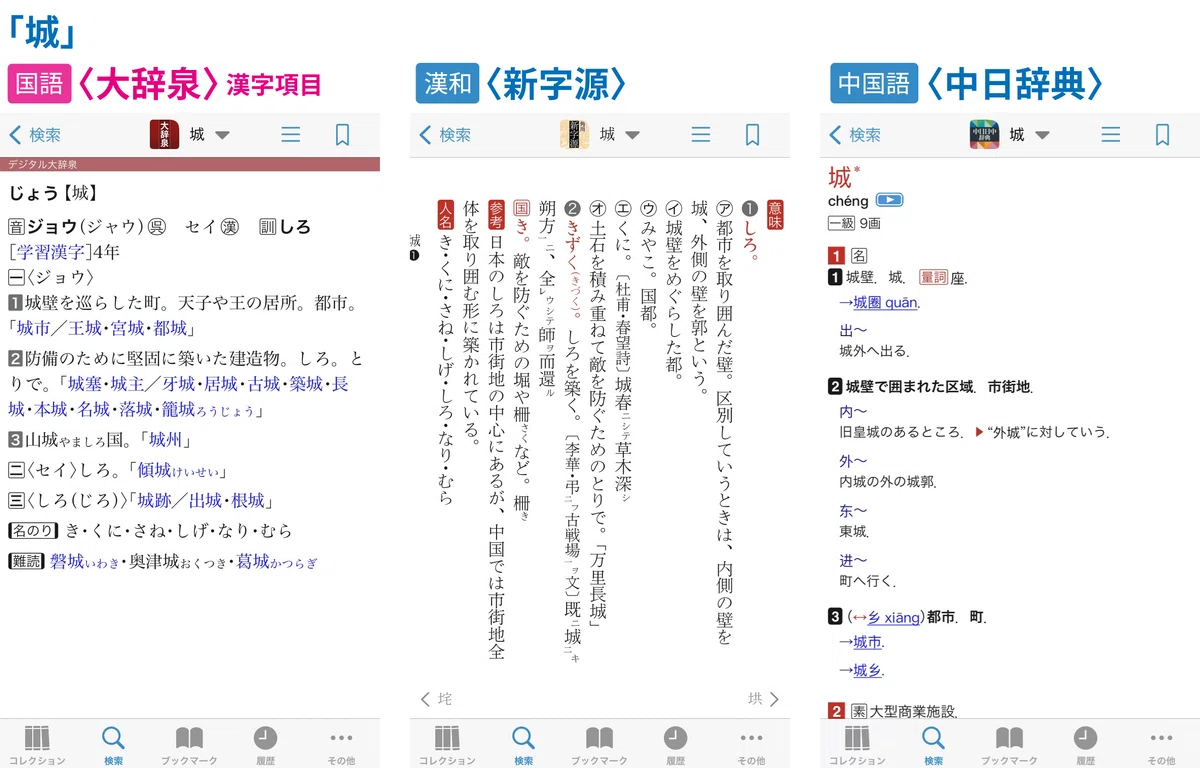Open the 磐城 difficult reading link
The height and width of the screenshot is (768, 1200).
84,562
